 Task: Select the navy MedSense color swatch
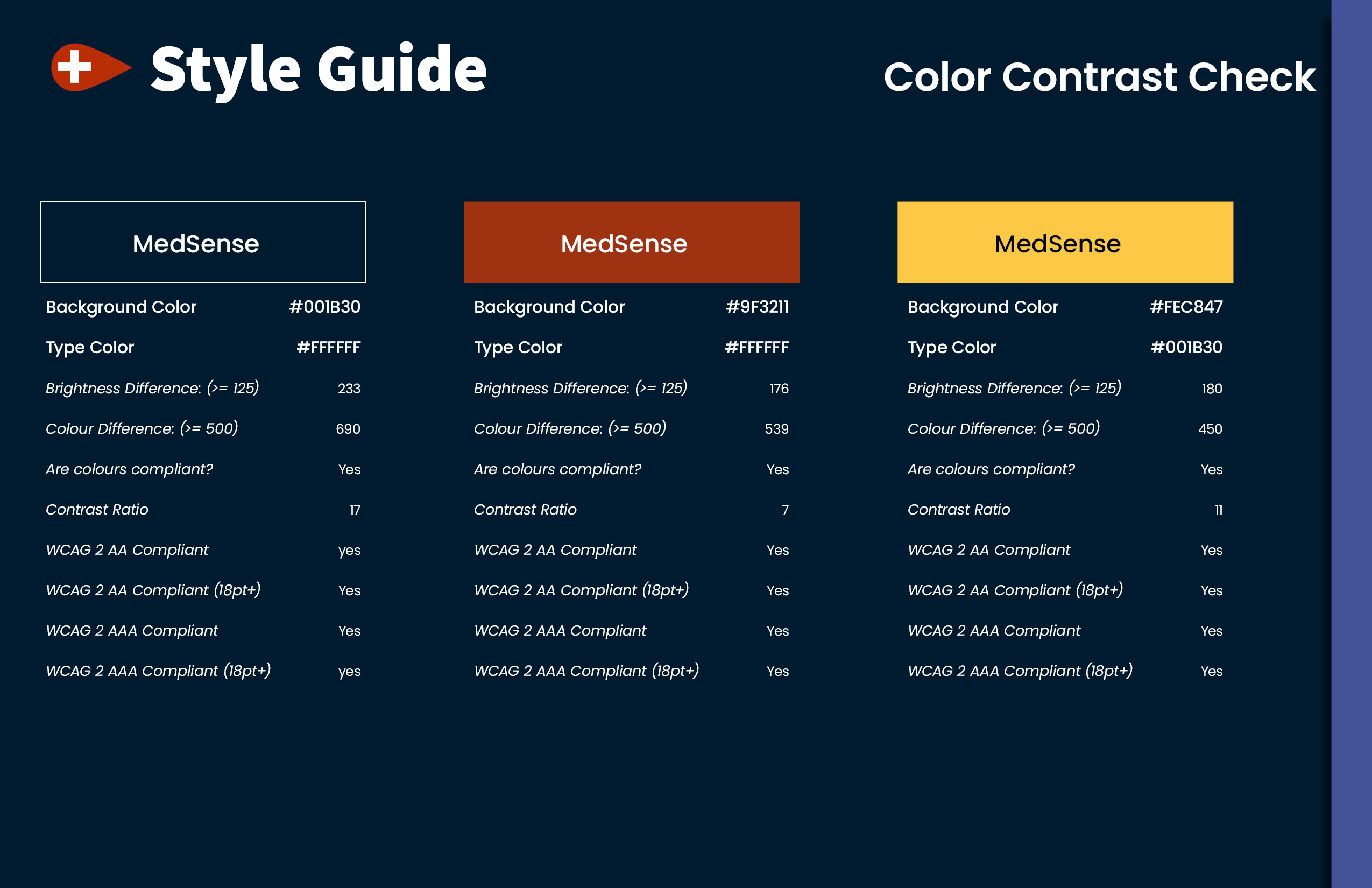pos(203,242)
